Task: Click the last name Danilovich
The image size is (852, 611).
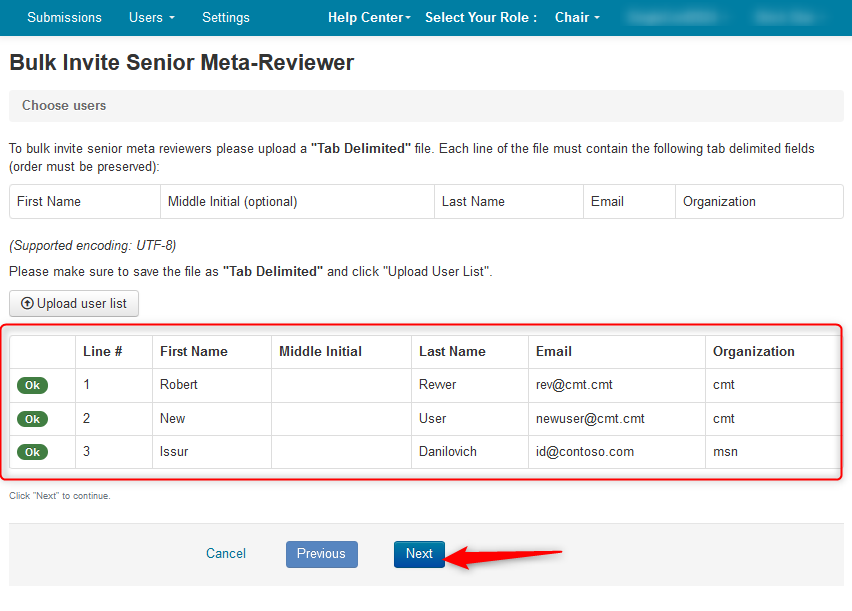Action: coord(448,452)
